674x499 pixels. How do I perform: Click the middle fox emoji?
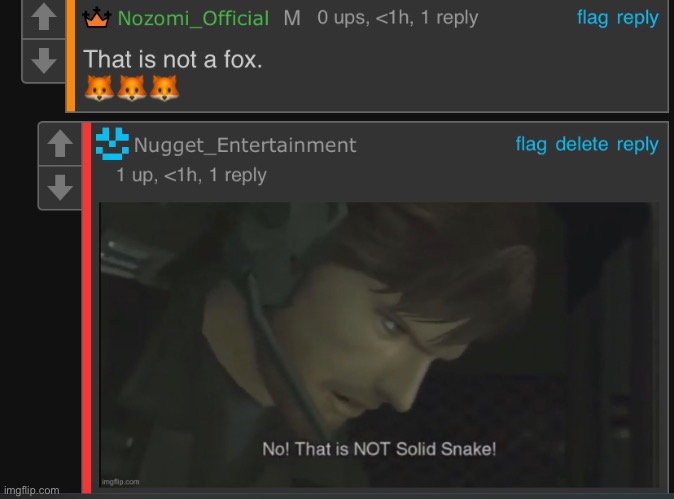point(132,88)
